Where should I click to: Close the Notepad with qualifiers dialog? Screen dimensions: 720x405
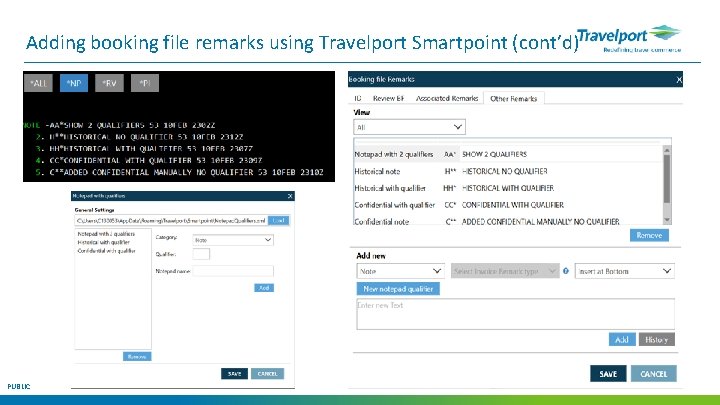pyautogui.click(x=290, y=196)
